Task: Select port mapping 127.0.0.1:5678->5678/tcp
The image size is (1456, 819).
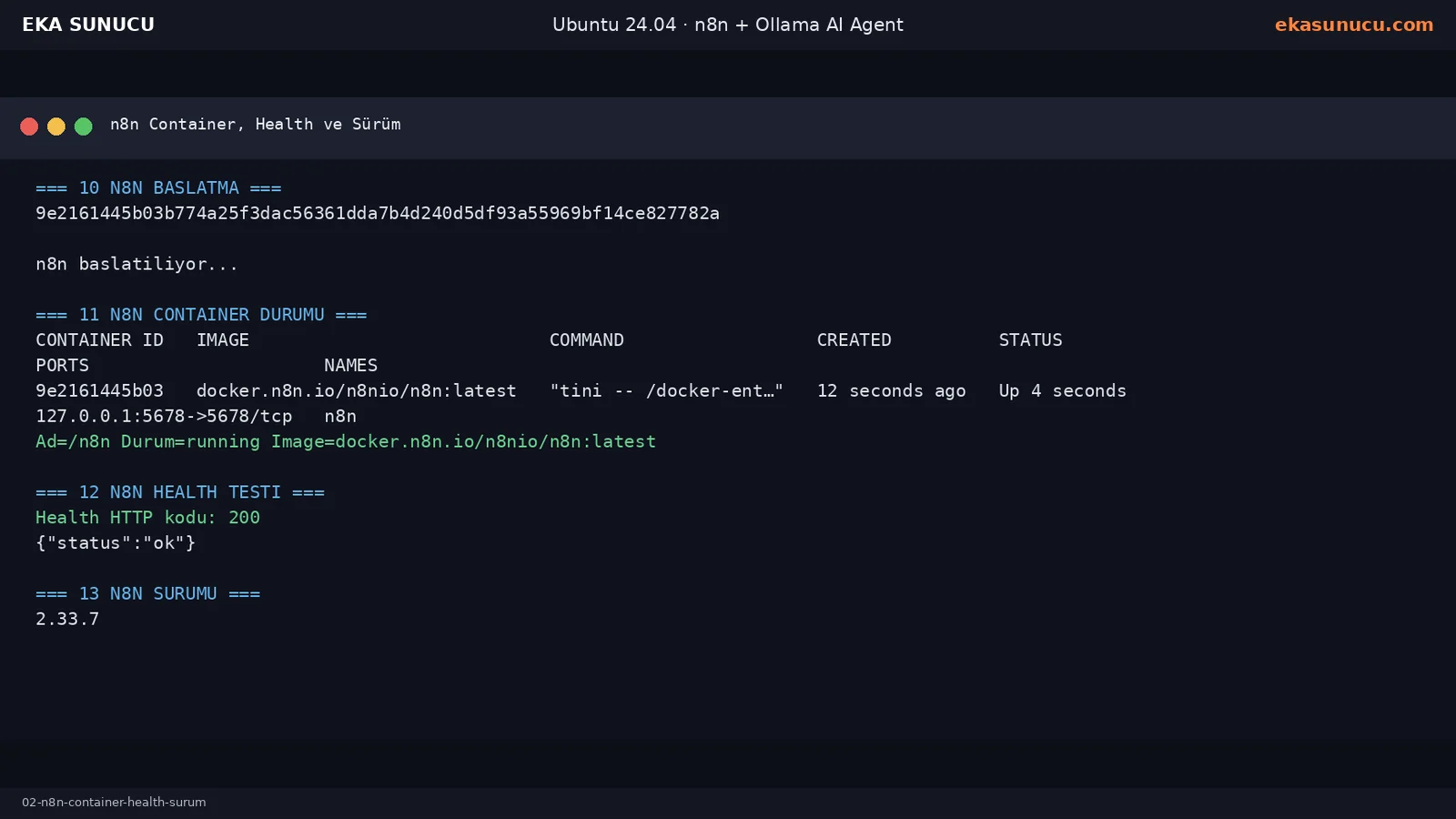Action: (164, 416)
